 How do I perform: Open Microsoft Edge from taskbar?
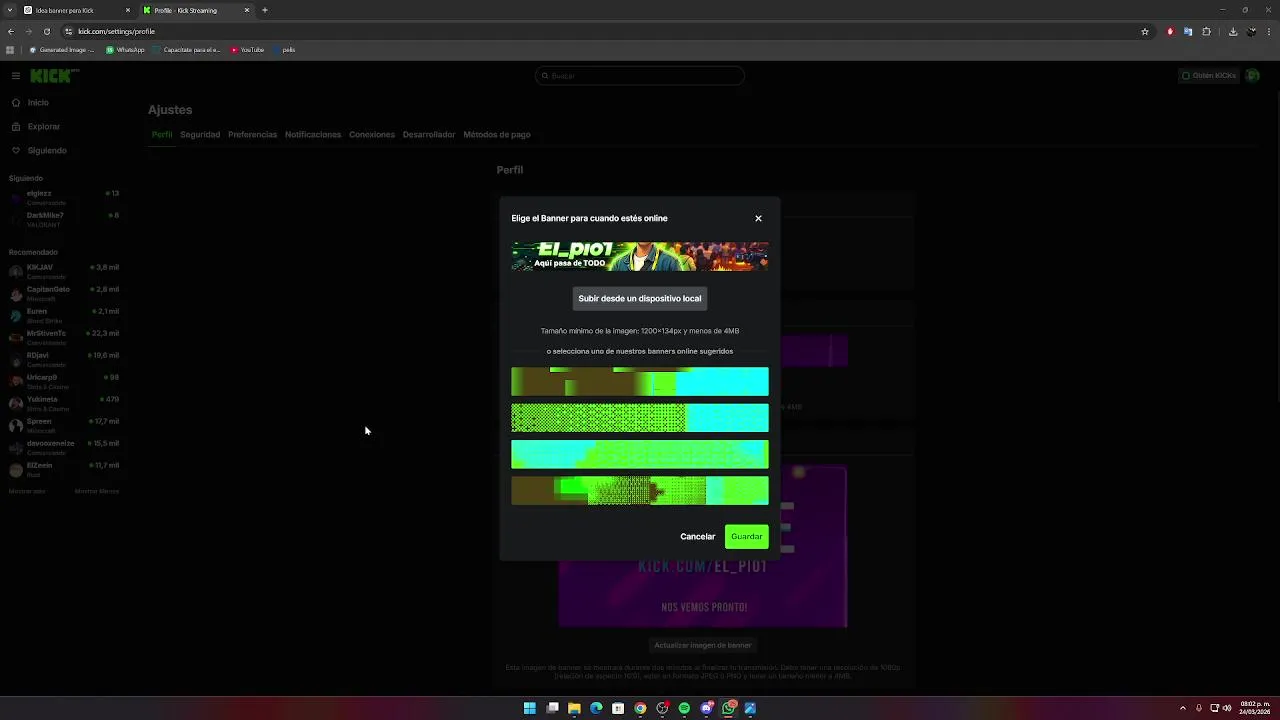(x=596, y=708)
